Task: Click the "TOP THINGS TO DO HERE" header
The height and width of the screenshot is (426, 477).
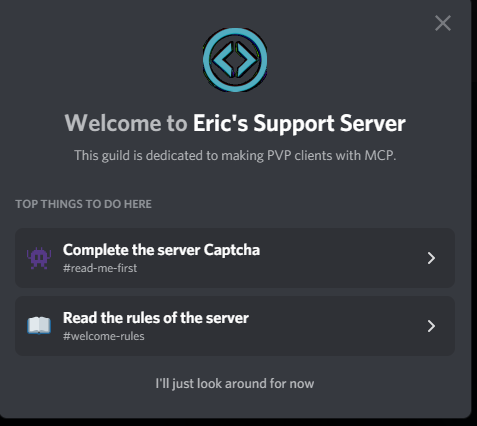Action: point(84,204)
